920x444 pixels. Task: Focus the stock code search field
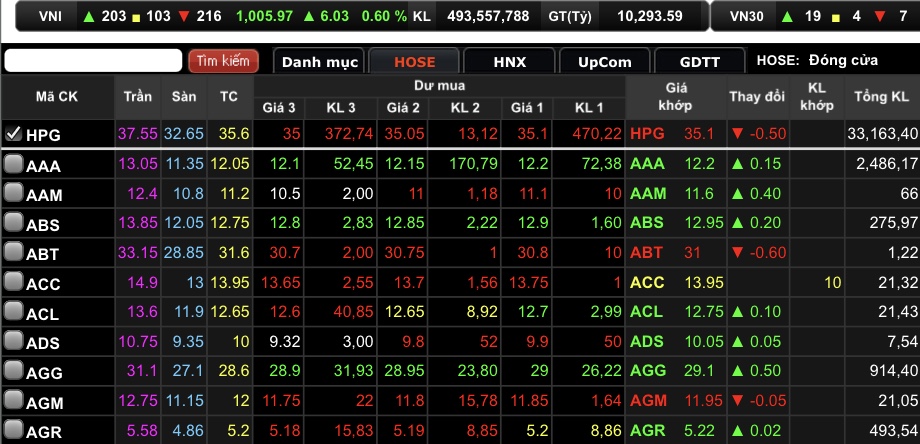pyautogui.click(x=93, y=61)
